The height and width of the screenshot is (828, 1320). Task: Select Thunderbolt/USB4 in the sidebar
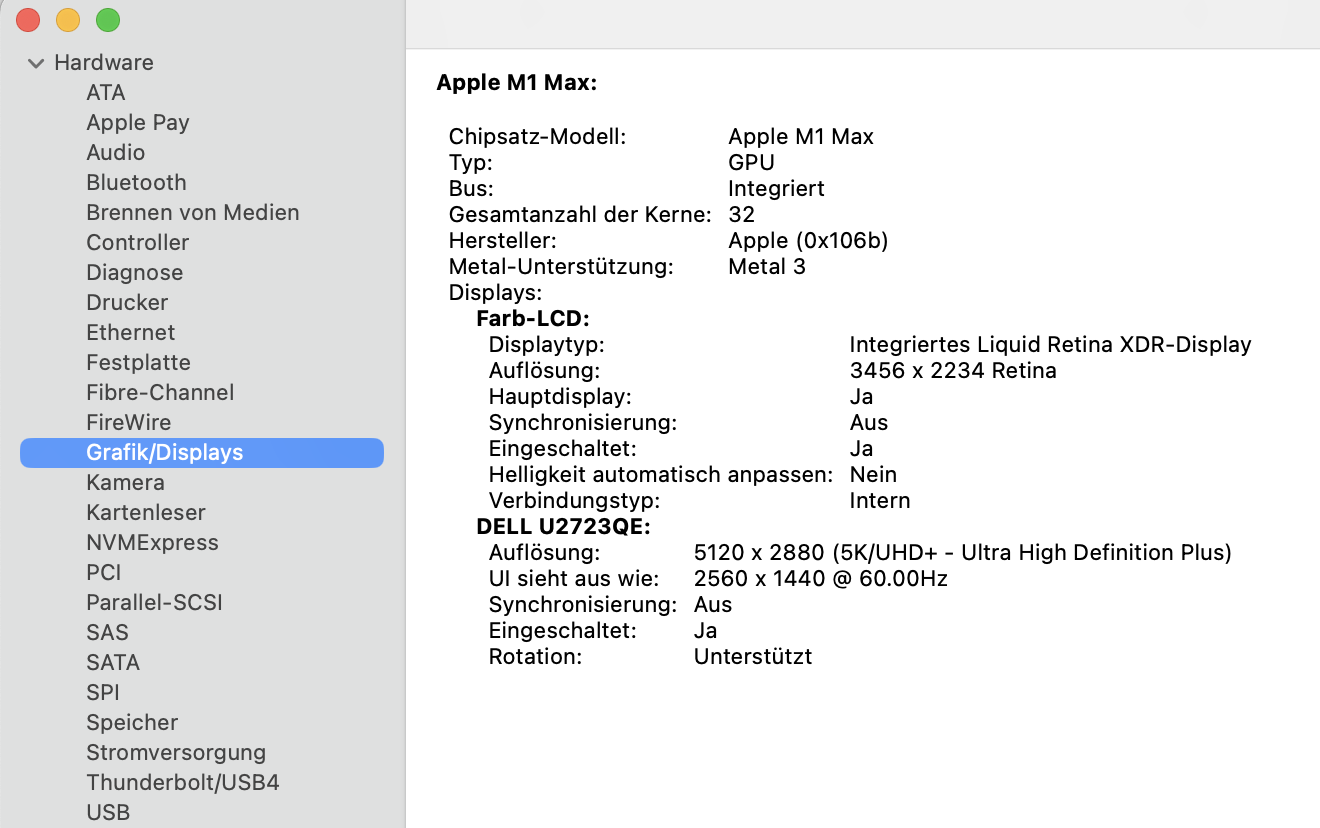click(x=183, y=783)
